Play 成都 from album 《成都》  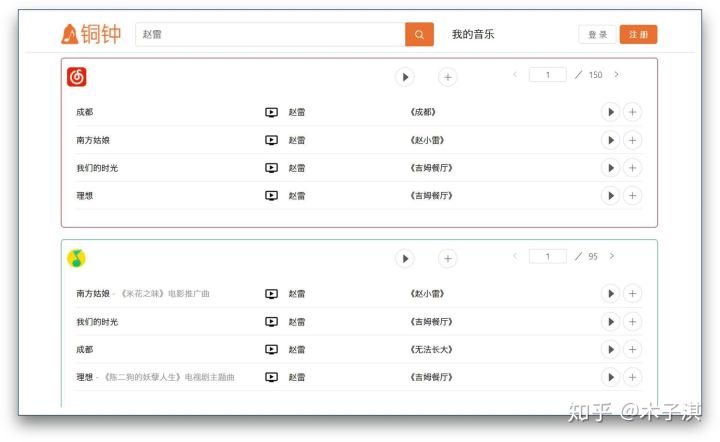coord(611,112)
